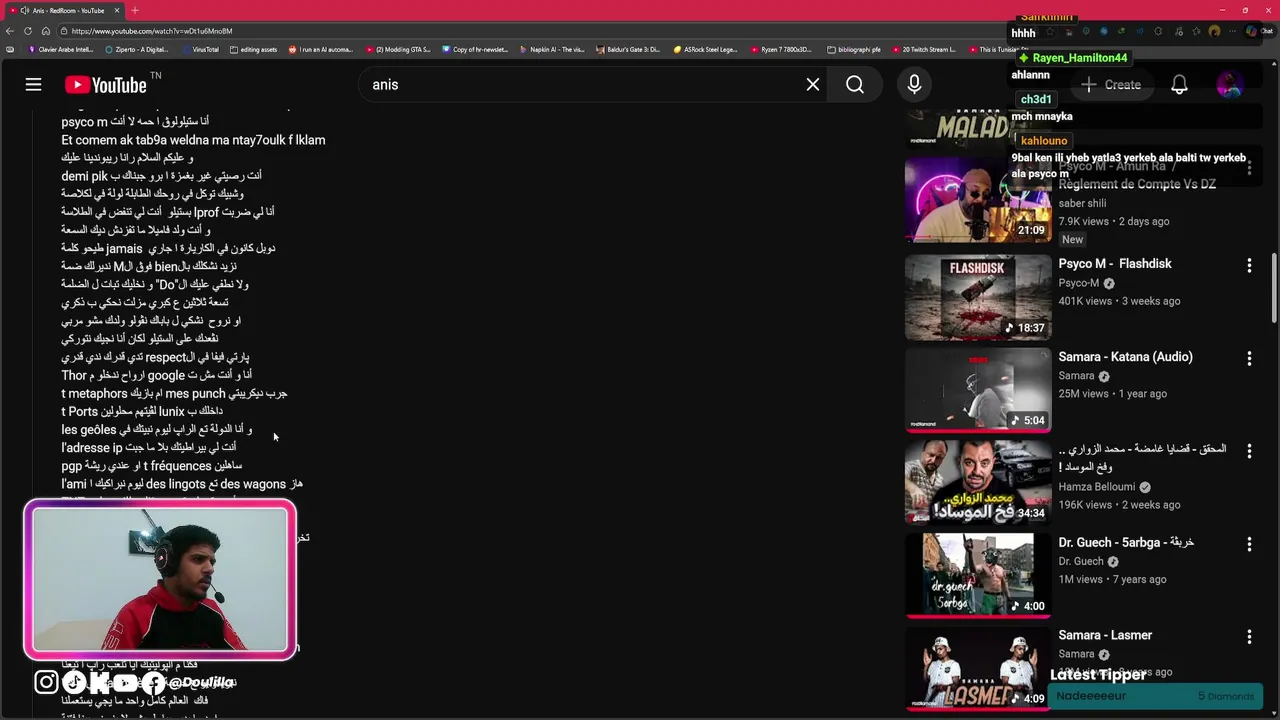
Task: Open the Ryzen 7 7800x3D bookmark
Action: [x=781, y=49]
